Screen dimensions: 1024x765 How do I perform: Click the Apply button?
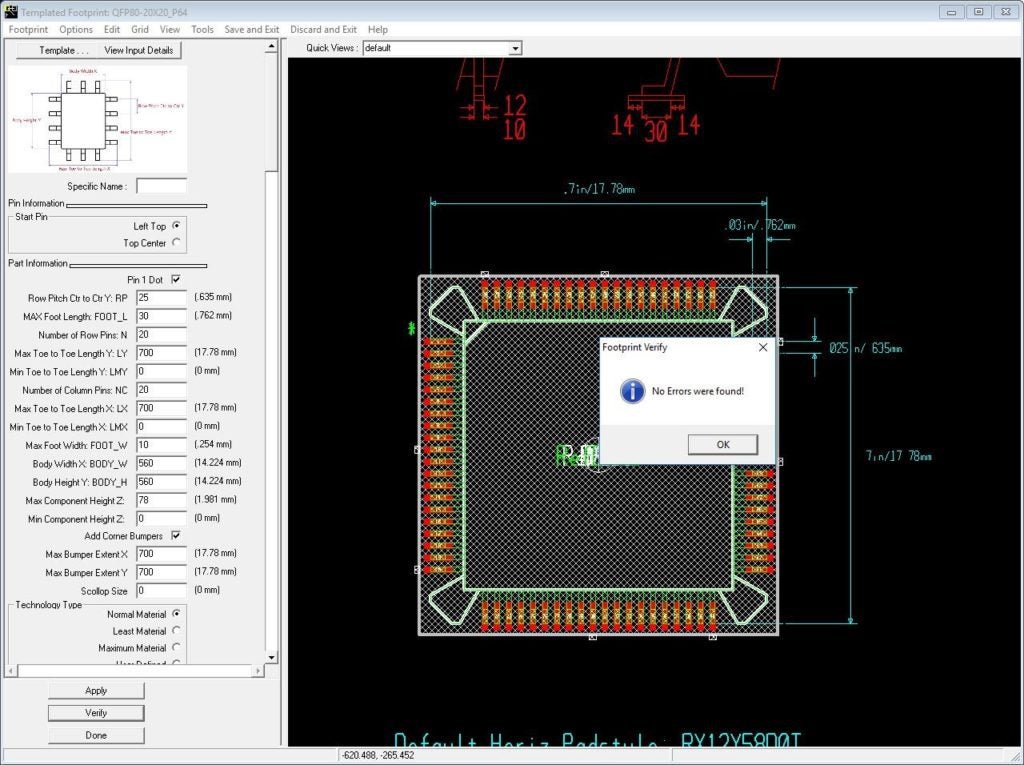tap(96, 691)
